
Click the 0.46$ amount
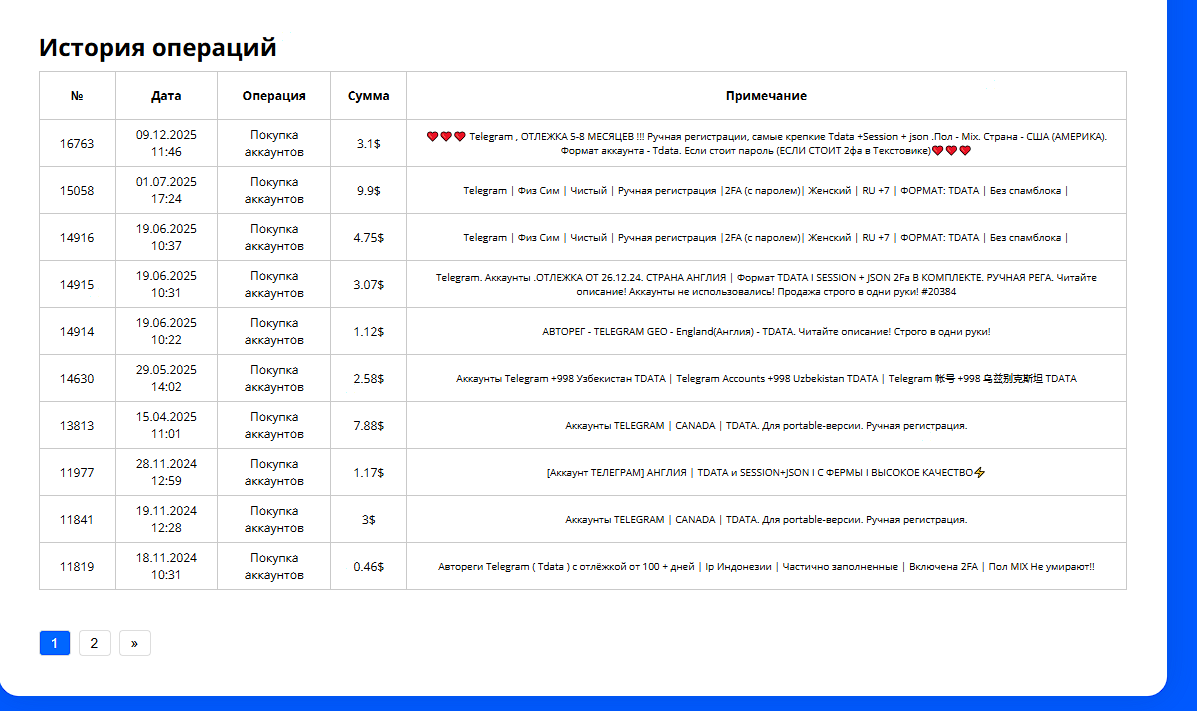click(369, 567)
